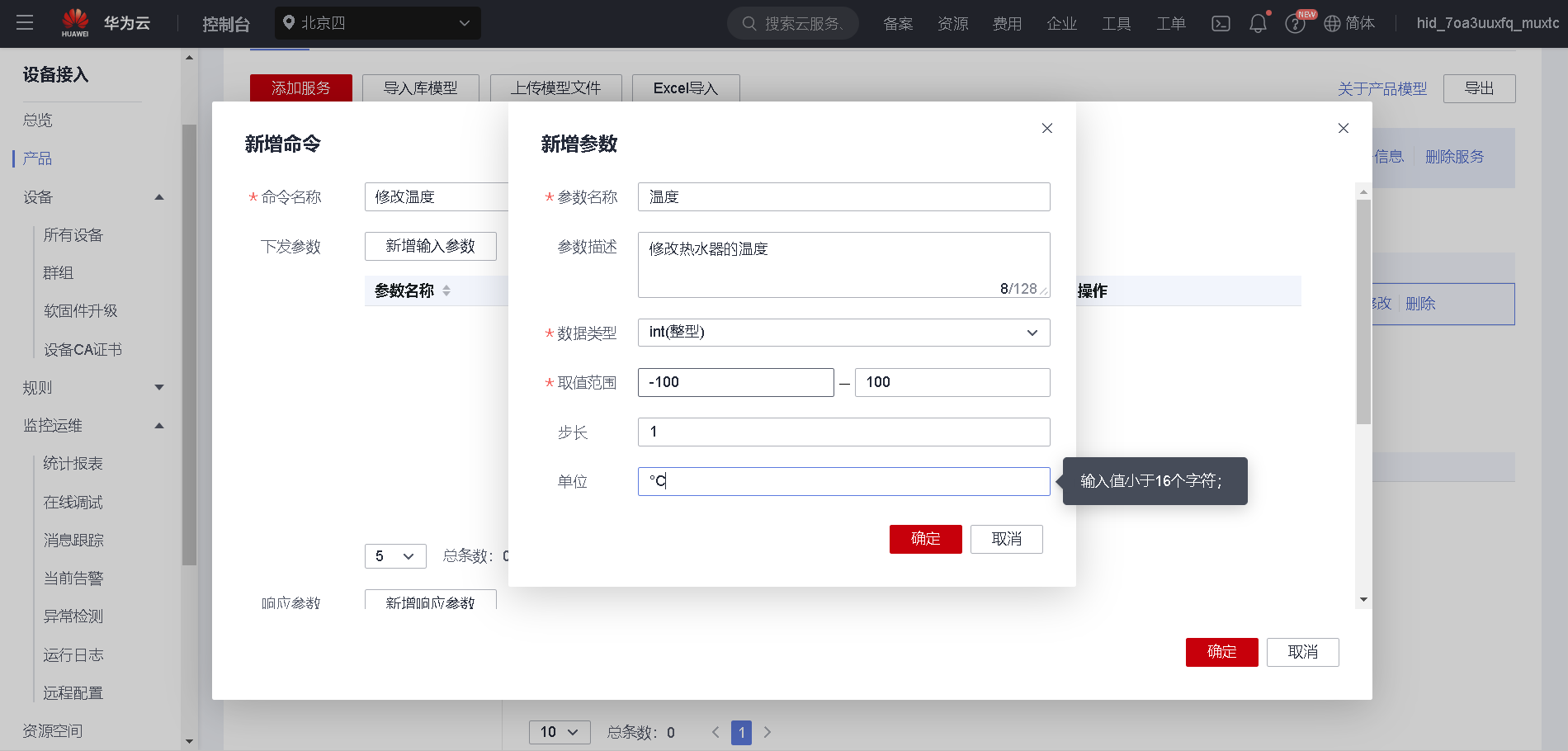The height and width of the screenshot is (751, 1568).
Task: Switch language via globe icon 简体
Action: coord(1349,23)
